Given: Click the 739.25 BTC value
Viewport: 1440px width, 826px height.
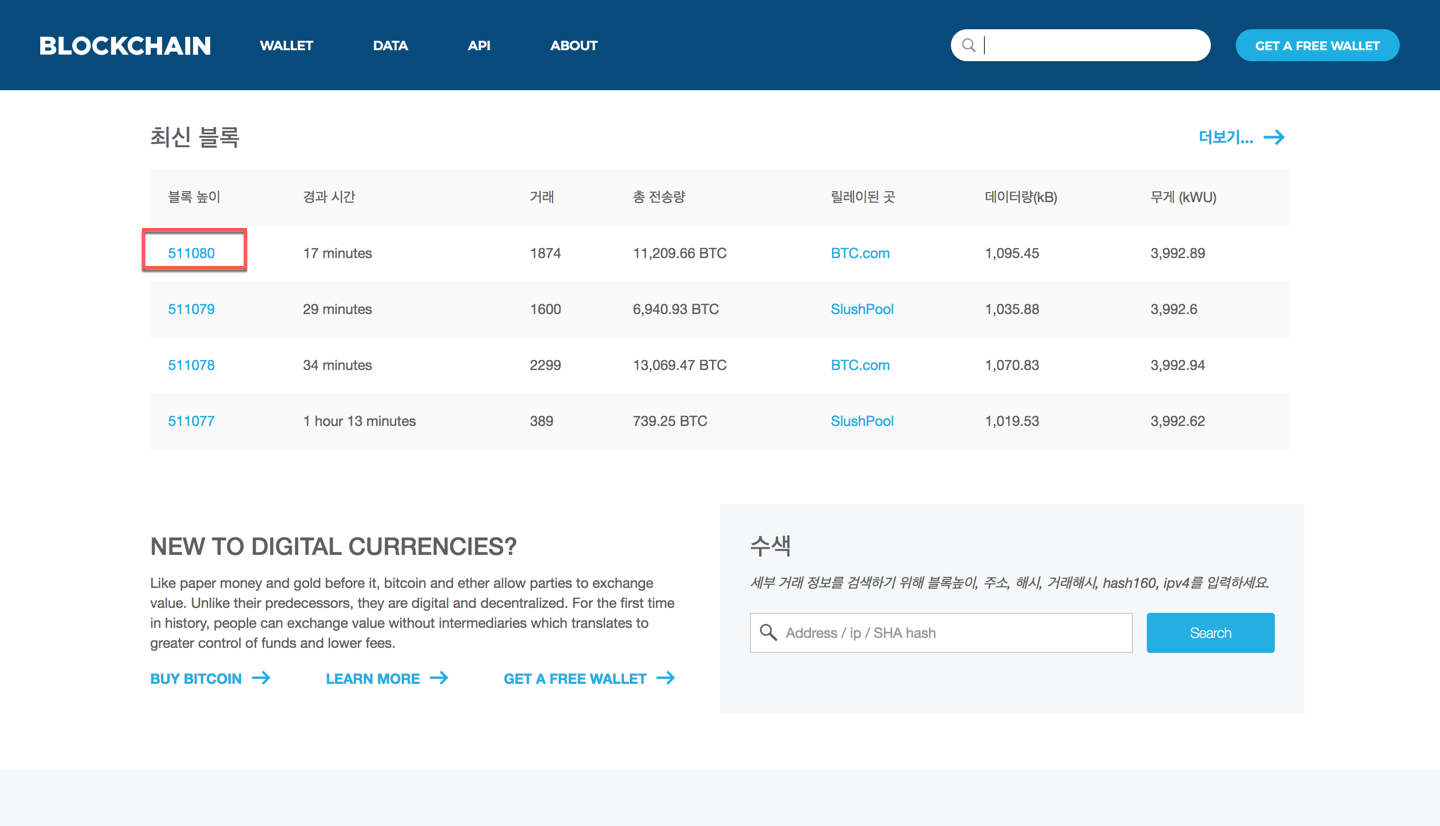Looking at the screenshot, I should (x=670, y=421).
